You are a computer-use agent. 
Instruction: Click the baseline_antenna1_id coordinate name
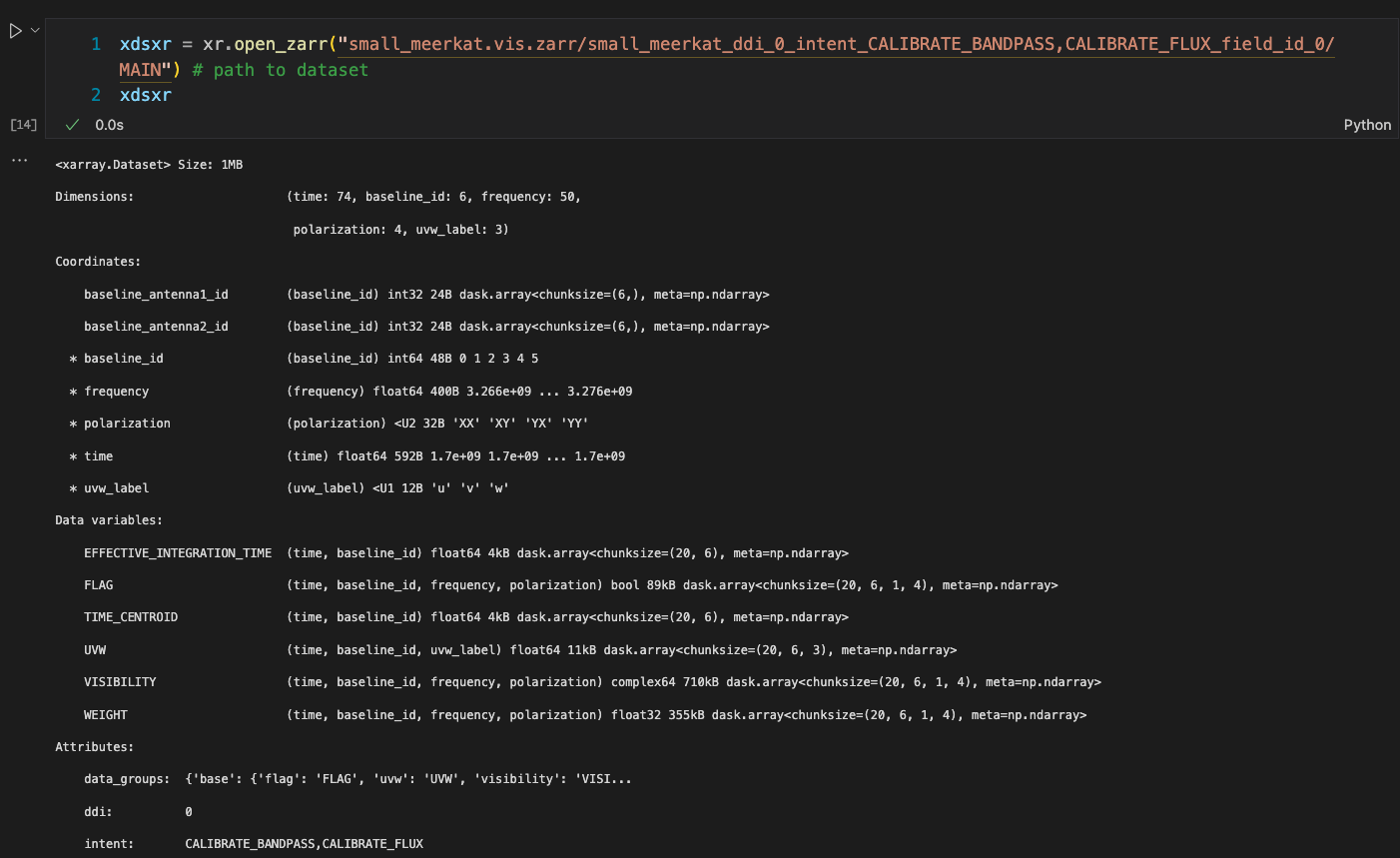coord(156,295)
